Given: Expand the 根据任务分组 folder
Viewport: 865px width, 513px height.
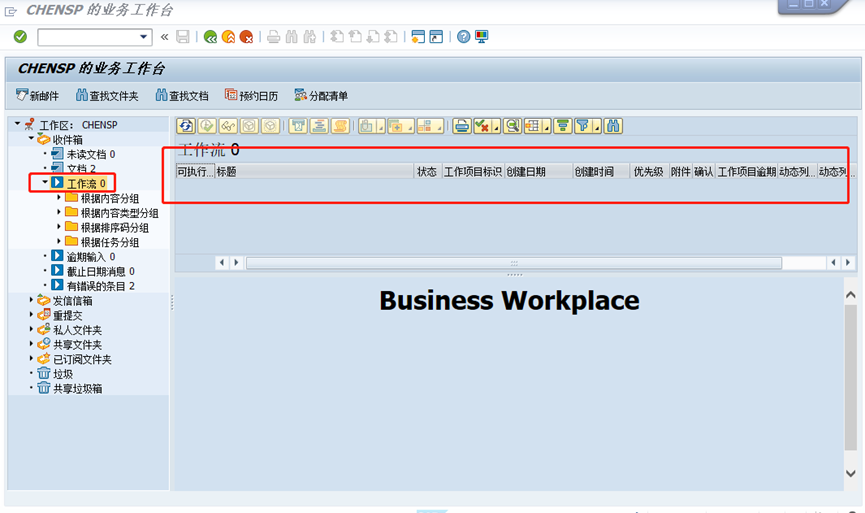Looking at the screenshot, I should 59,242.
